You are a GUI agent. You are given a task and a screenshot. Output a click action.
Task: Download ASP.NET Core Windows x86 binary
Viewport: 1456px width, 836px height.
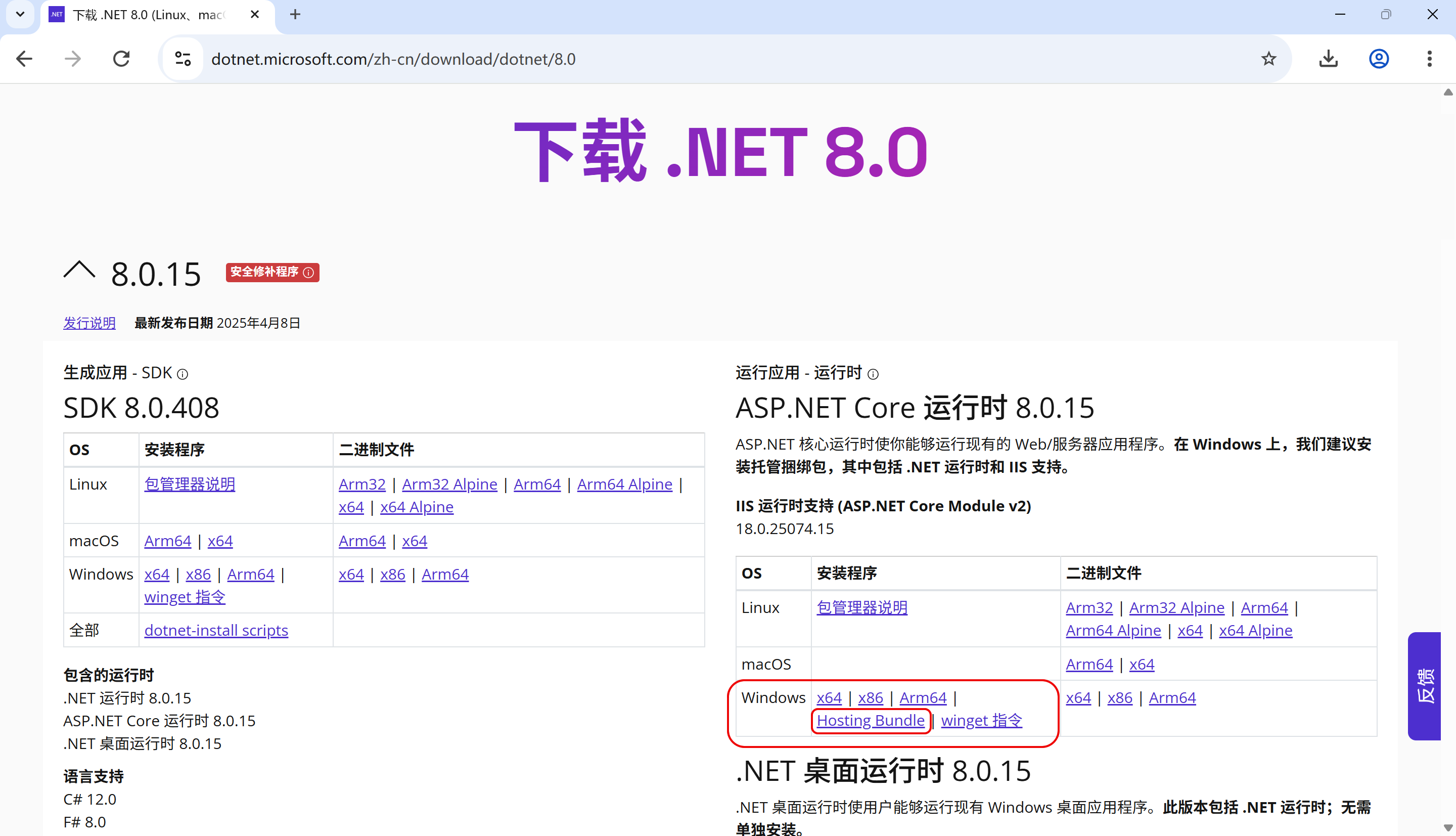click(x=1120, y=697)
